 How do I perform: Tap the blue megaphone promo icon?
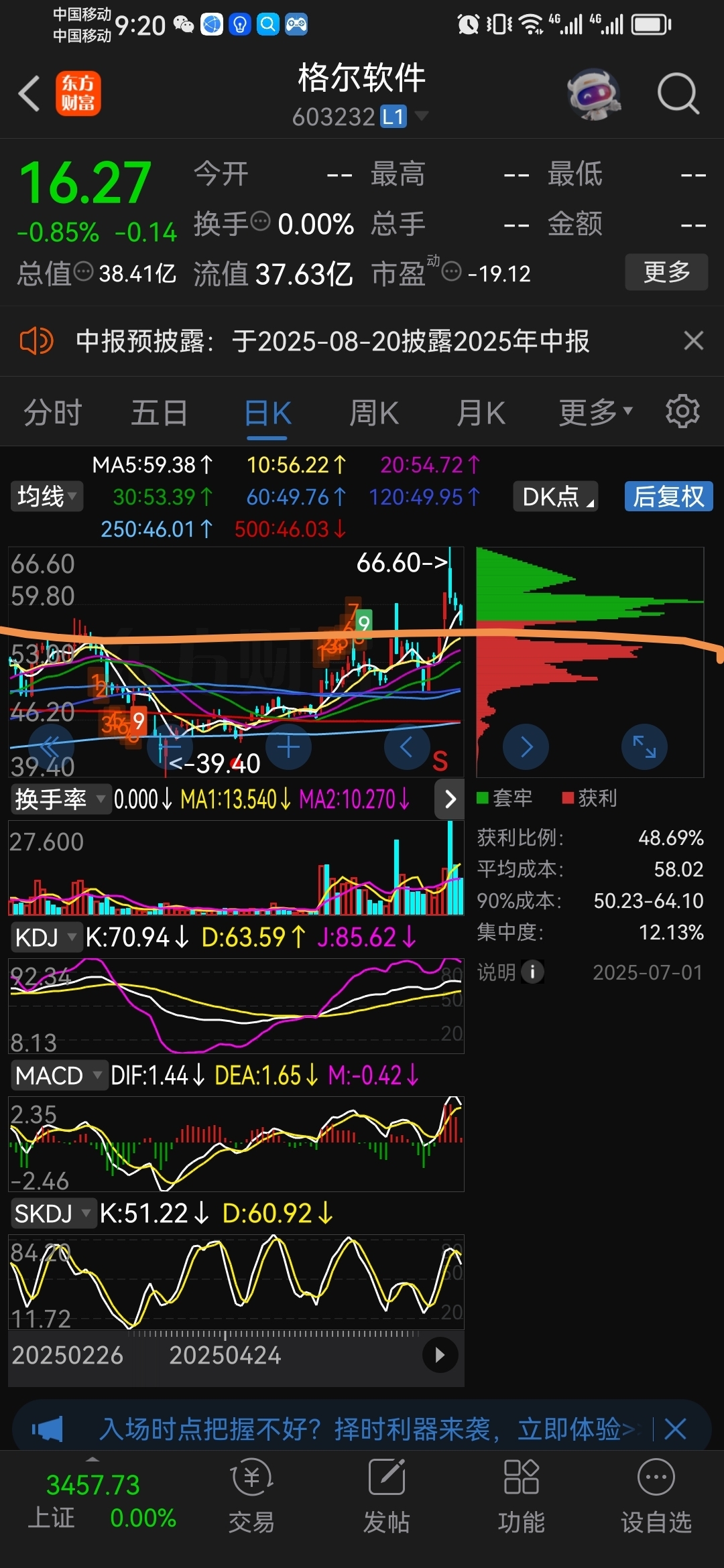pos(48,1429)
